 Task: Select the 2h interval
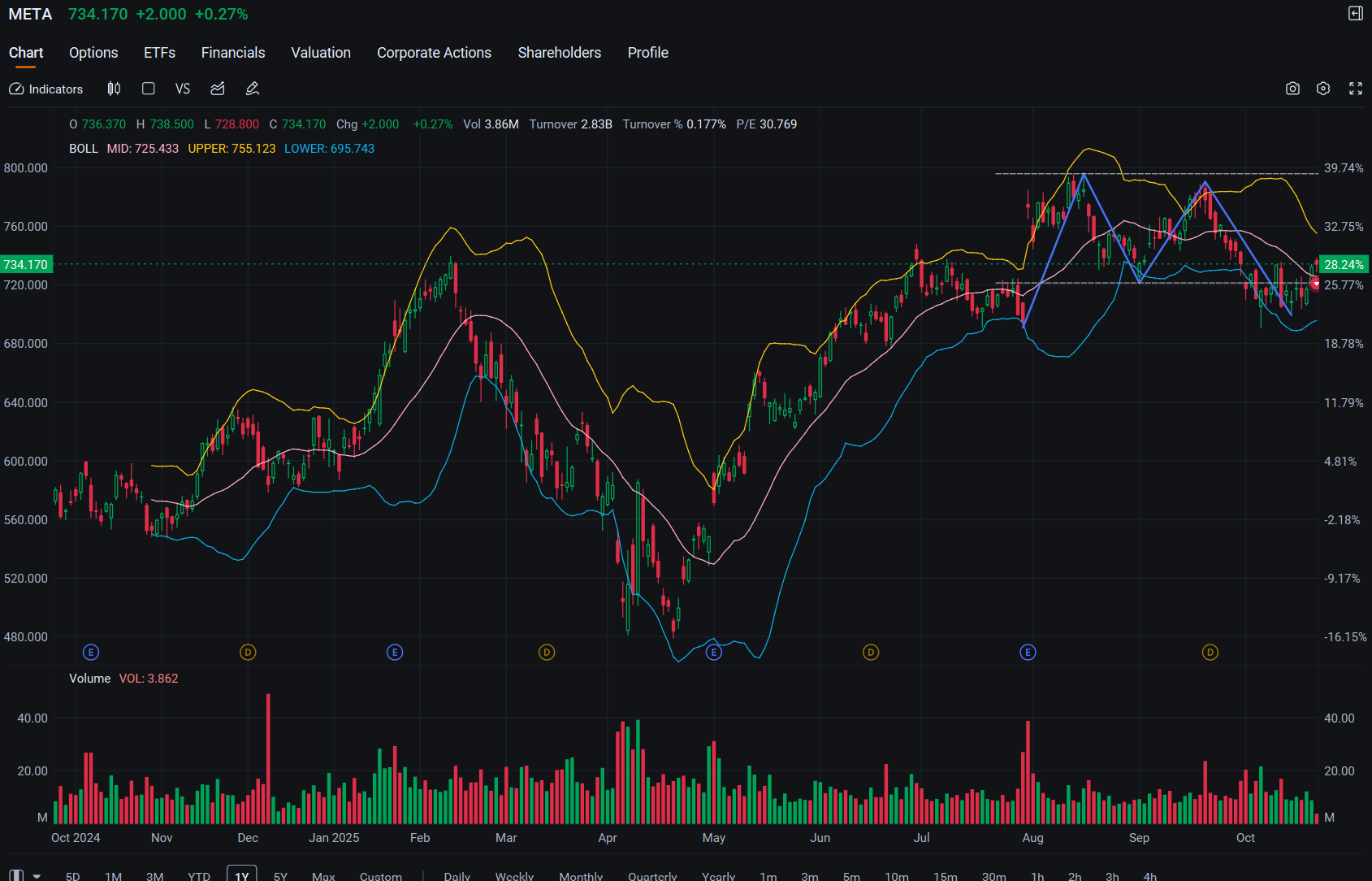pos(1075,876)
